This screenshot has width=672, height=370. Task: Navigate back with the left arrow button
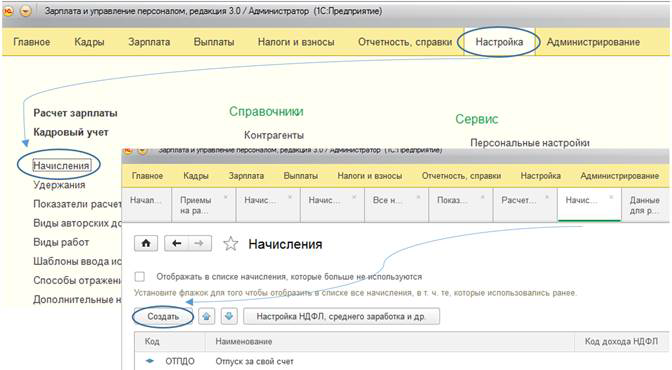[177, 244]
